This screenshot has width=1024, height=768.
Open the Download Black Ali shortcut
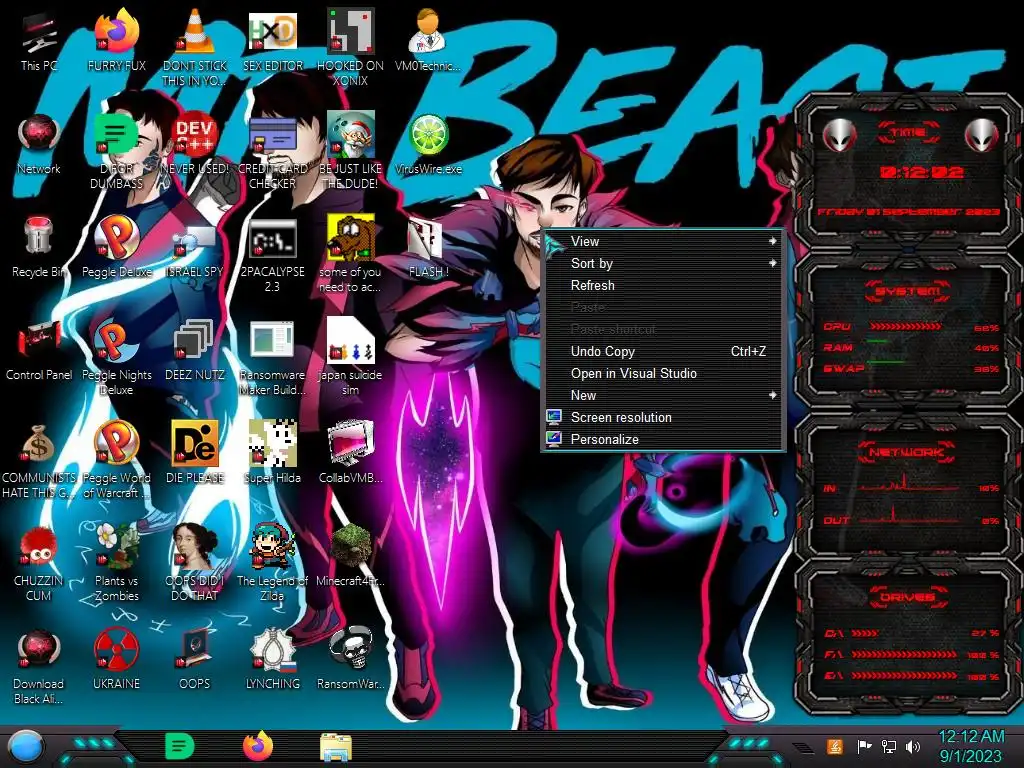point(39,666)
